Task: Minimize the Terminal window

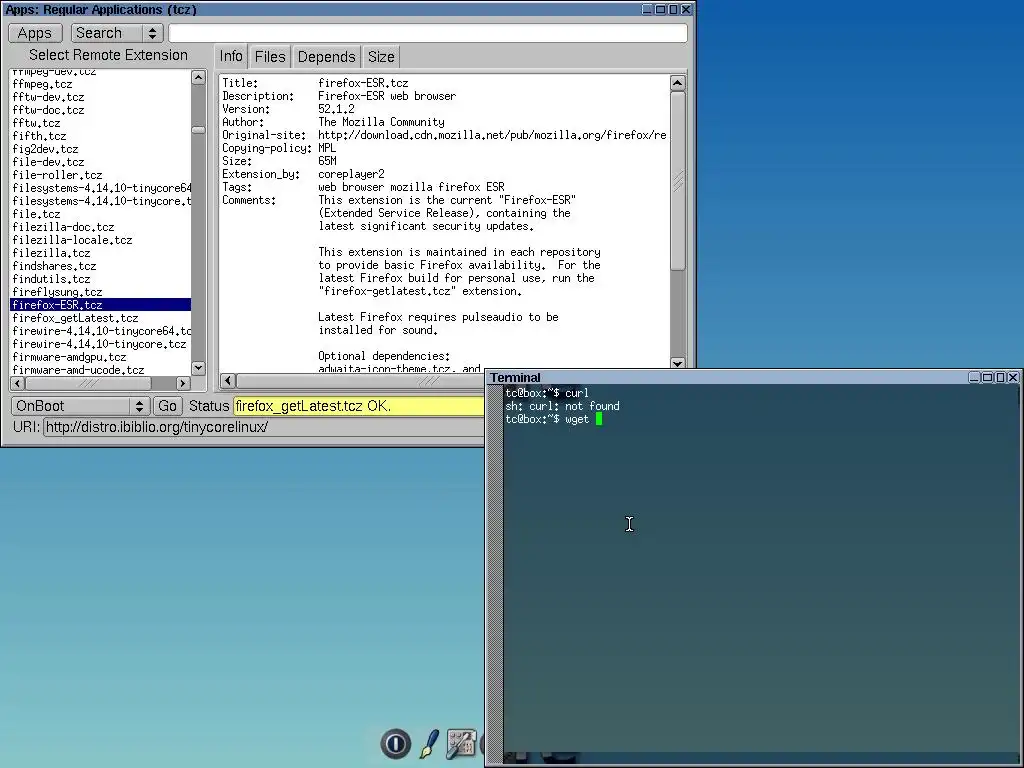Action: click(x=974, y=377)
